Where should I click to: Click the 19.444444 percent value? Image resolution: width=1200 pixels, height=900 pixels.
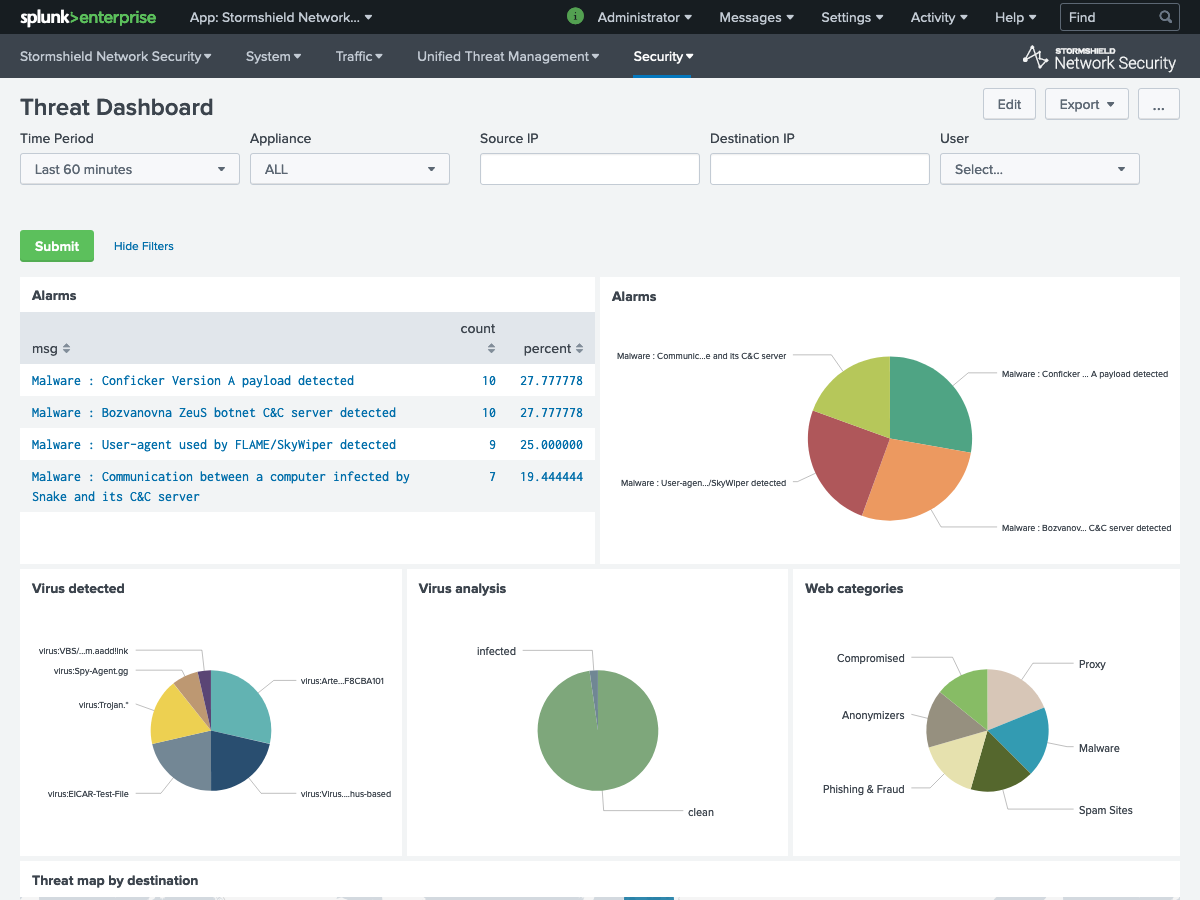(552, 476)
